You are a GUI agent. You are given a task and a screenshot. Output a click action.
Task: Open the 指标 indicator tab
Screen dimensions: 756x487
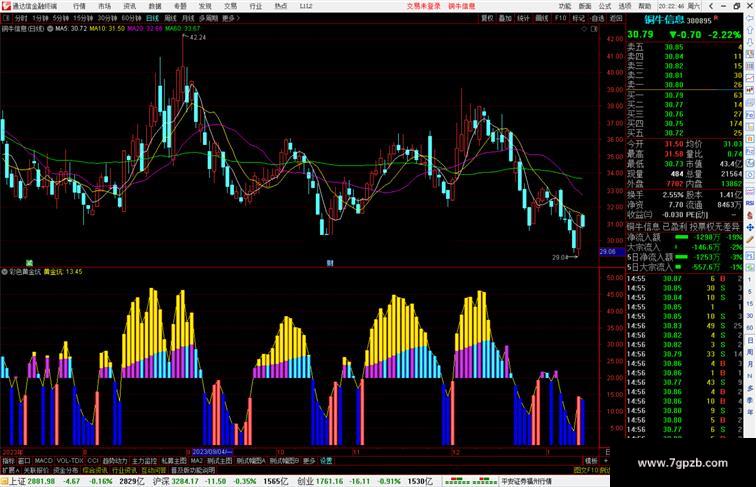[8, 461]
